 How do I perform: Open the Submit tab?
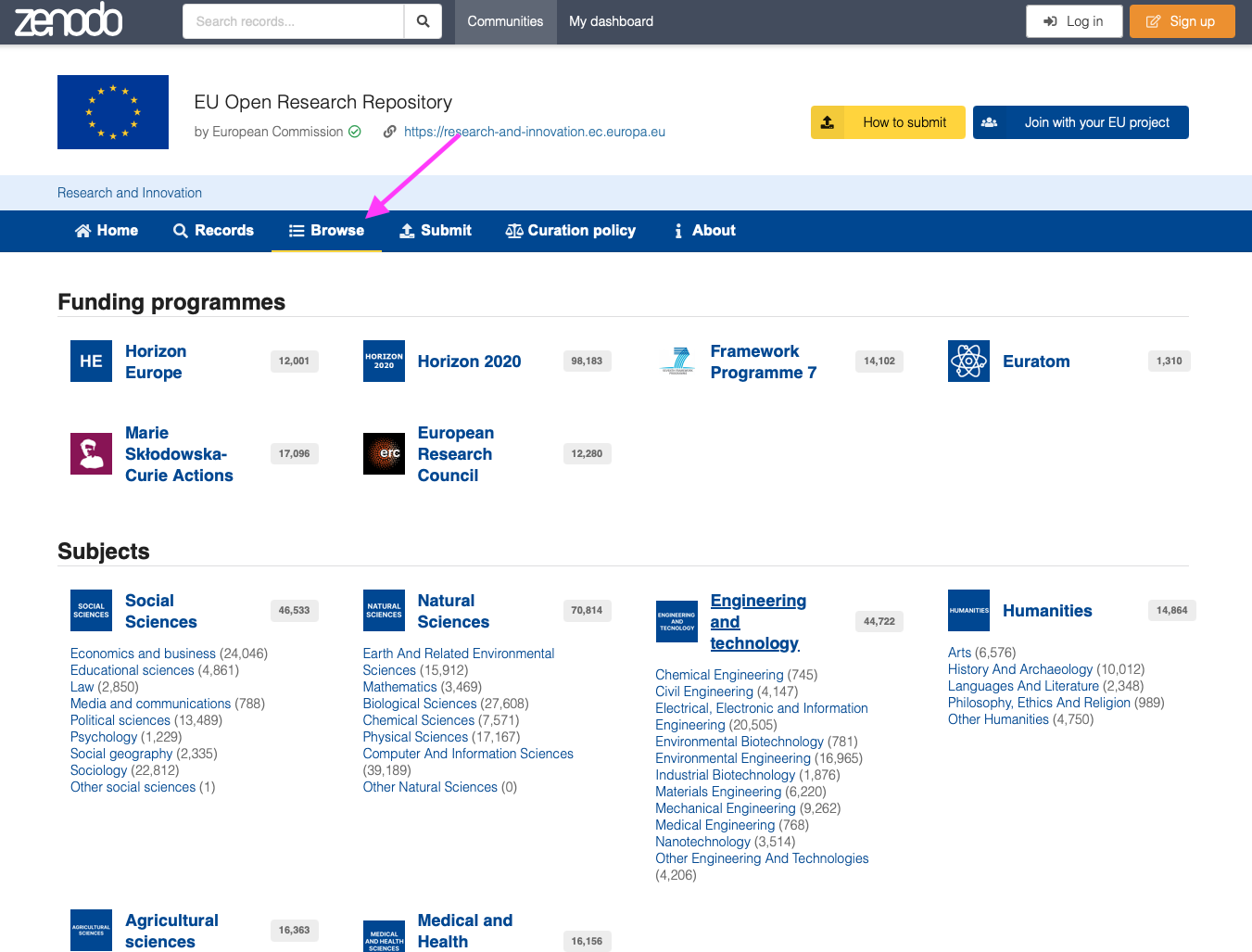pyautogui.click(x=436, y=231)
